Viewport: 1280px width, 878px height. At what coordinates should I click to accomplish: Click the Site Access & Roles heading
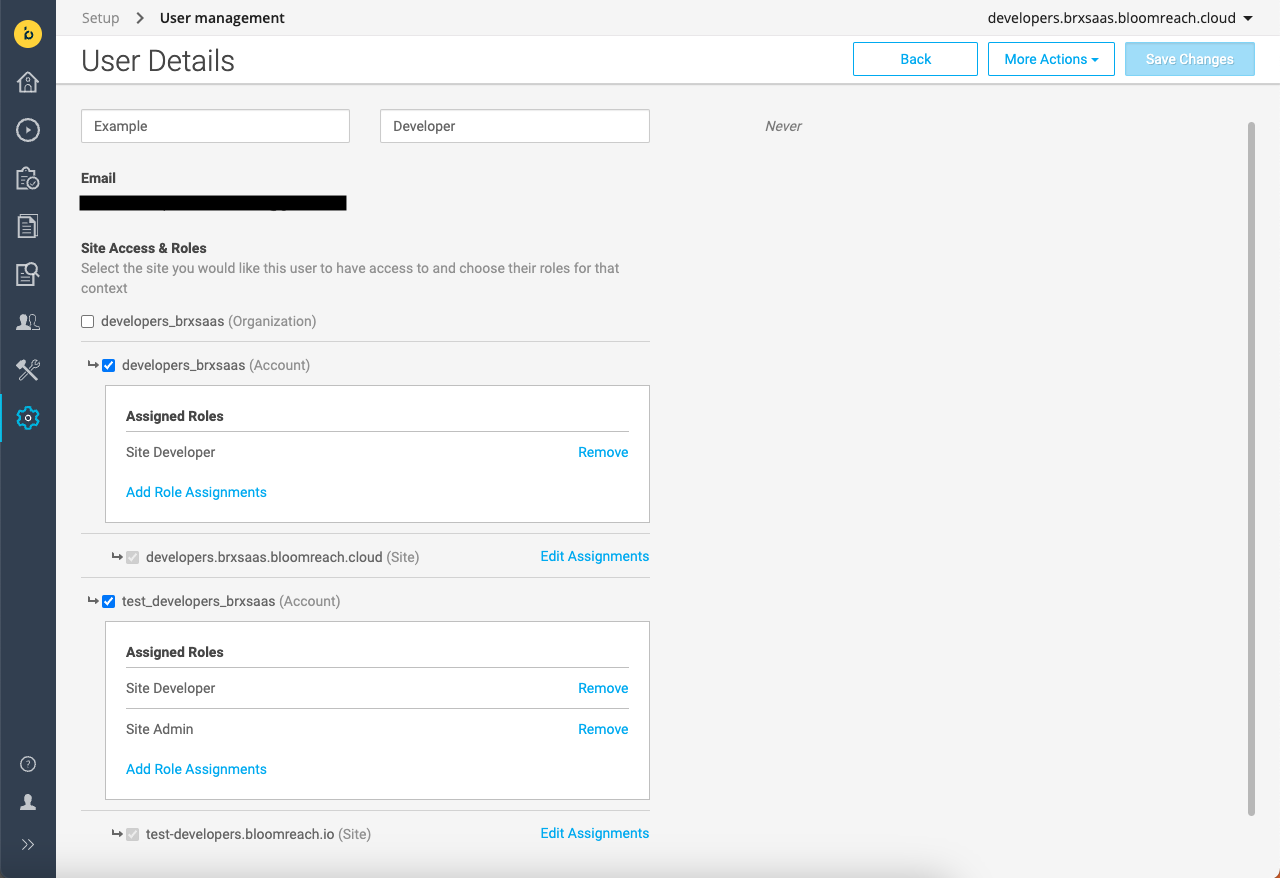144,248
